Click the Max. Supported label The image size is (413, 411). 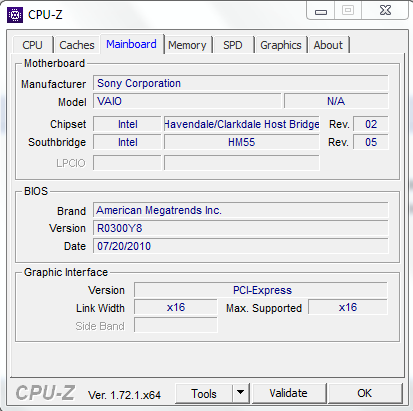click(264, 308)
